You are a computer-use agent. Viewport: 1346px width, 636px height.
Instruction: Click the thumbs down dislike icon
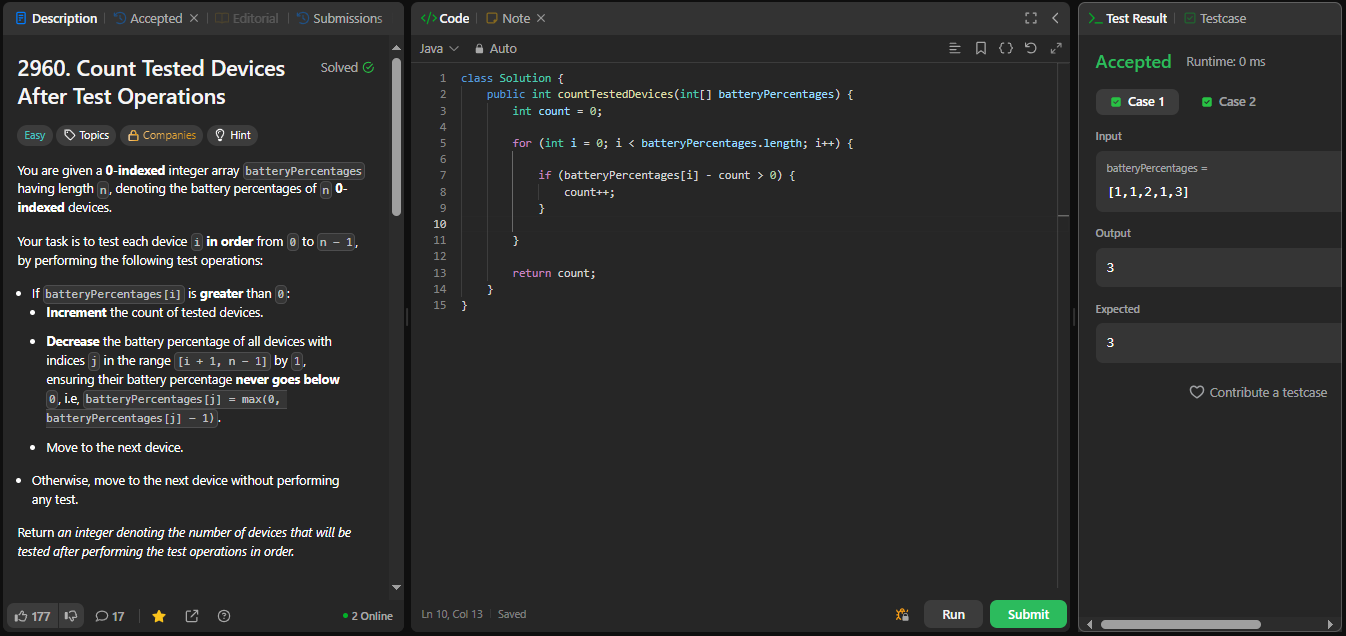click(71, 616)
